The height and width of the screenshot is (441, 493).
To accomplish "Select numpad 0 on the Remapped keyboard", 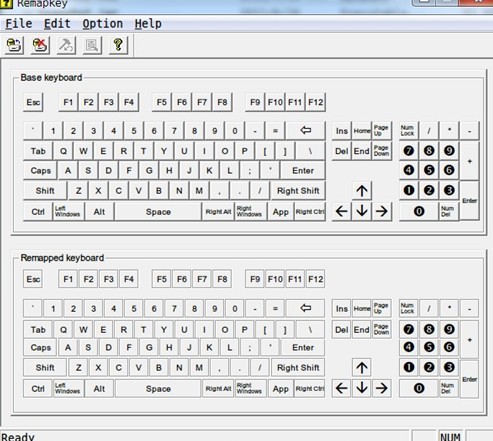I will [x=419, y=388].
